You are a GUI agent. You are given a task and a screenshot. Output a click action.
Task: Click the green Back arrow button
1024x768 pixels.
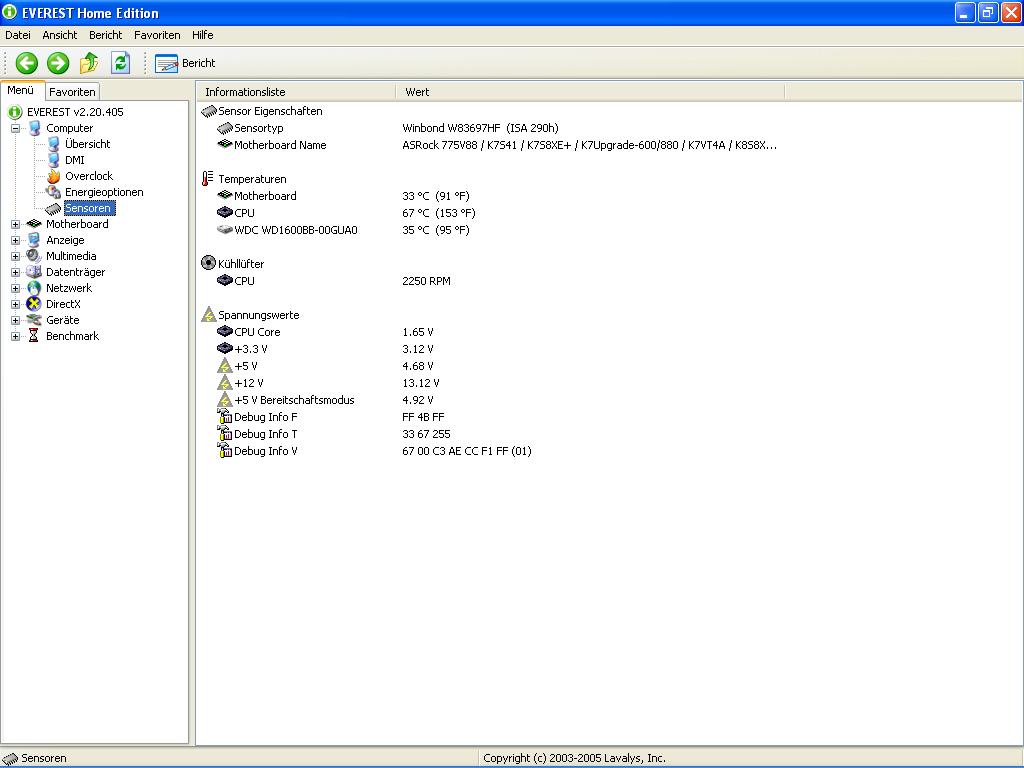(x=27, y=63)
